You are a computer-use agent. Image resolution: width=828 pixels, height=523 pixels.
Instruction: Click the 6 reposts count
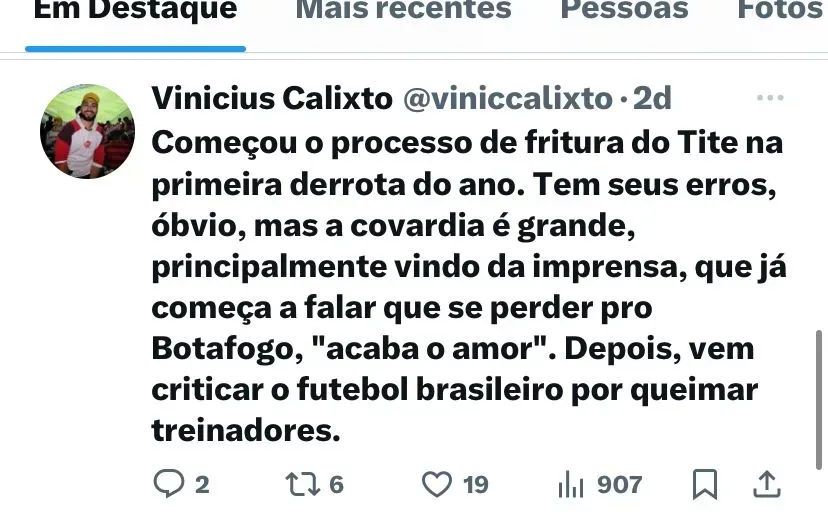[336, 484]
